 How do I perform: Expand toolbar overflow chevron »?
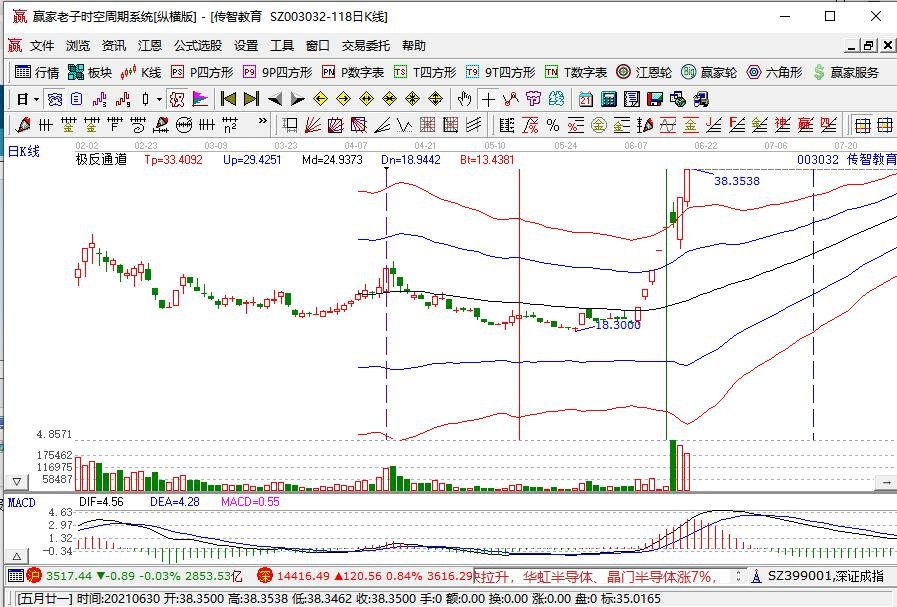[x=263, y=121]
